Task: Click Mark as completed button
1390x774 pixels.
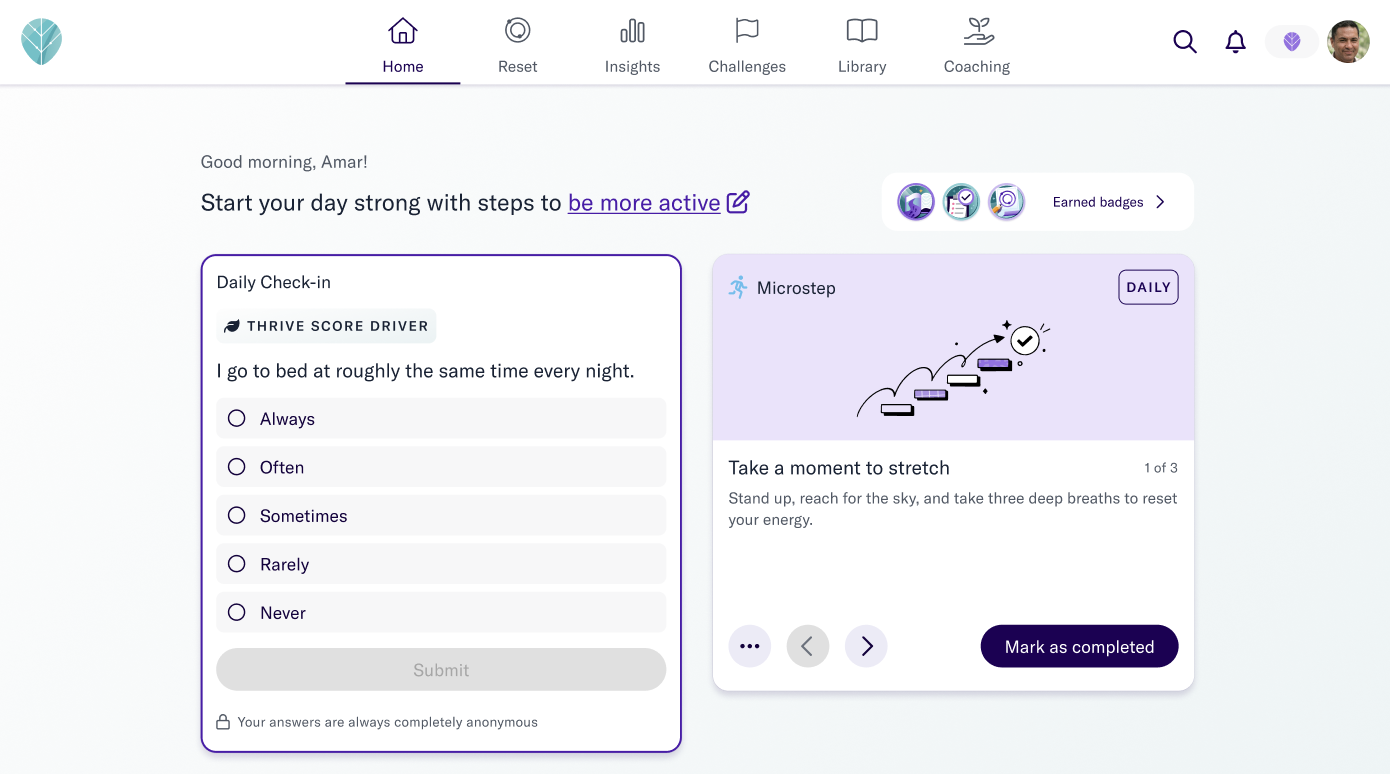Action: coord(1079,646)
